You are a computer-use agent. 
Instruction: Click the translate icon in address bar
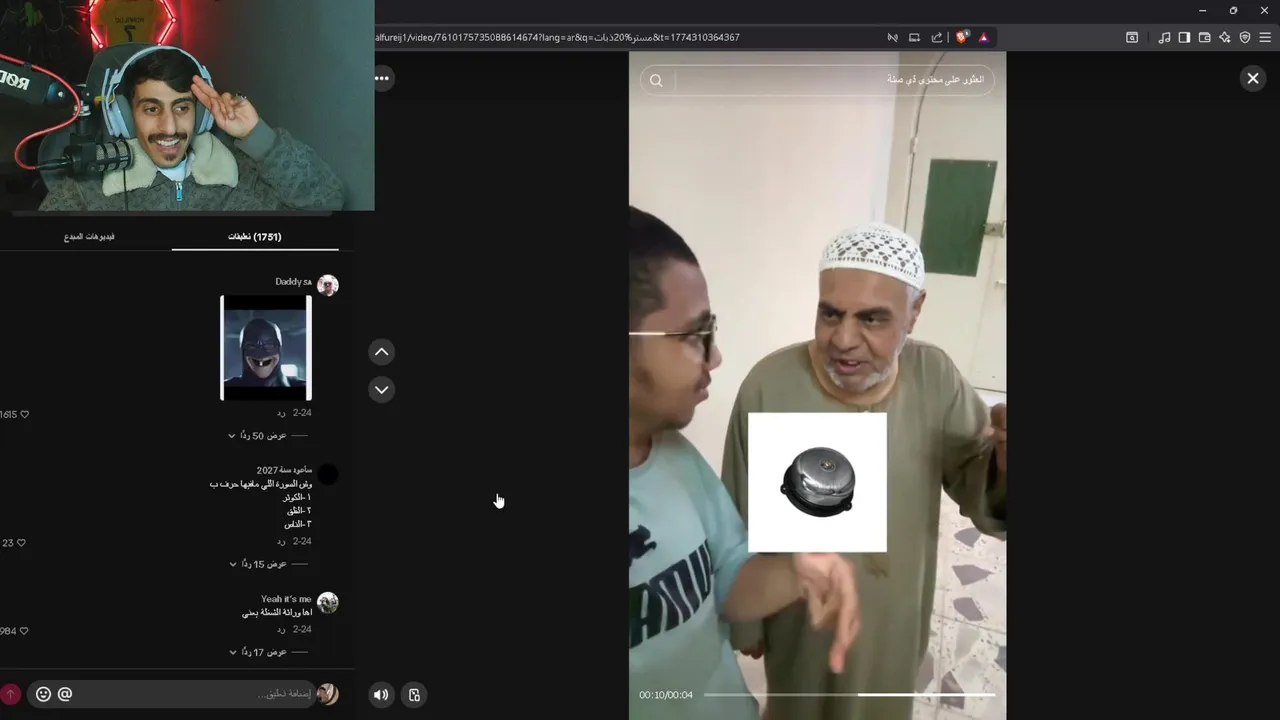coord(892,37)
